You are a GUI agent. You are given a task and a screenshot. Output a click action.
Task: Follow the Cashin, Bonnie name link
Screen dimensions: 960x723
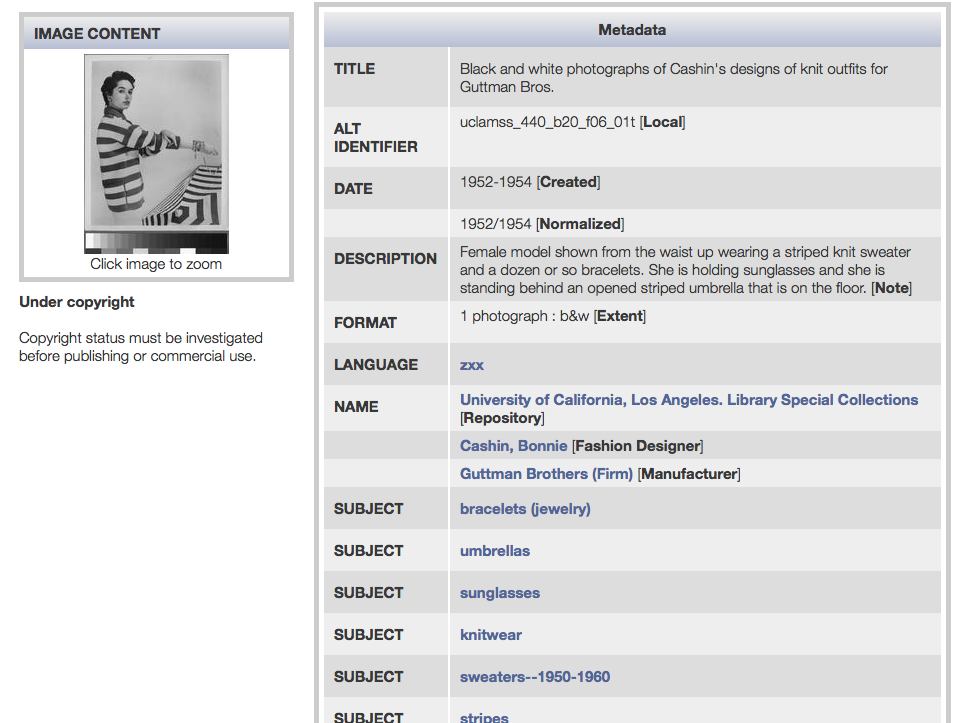(513, 446)
